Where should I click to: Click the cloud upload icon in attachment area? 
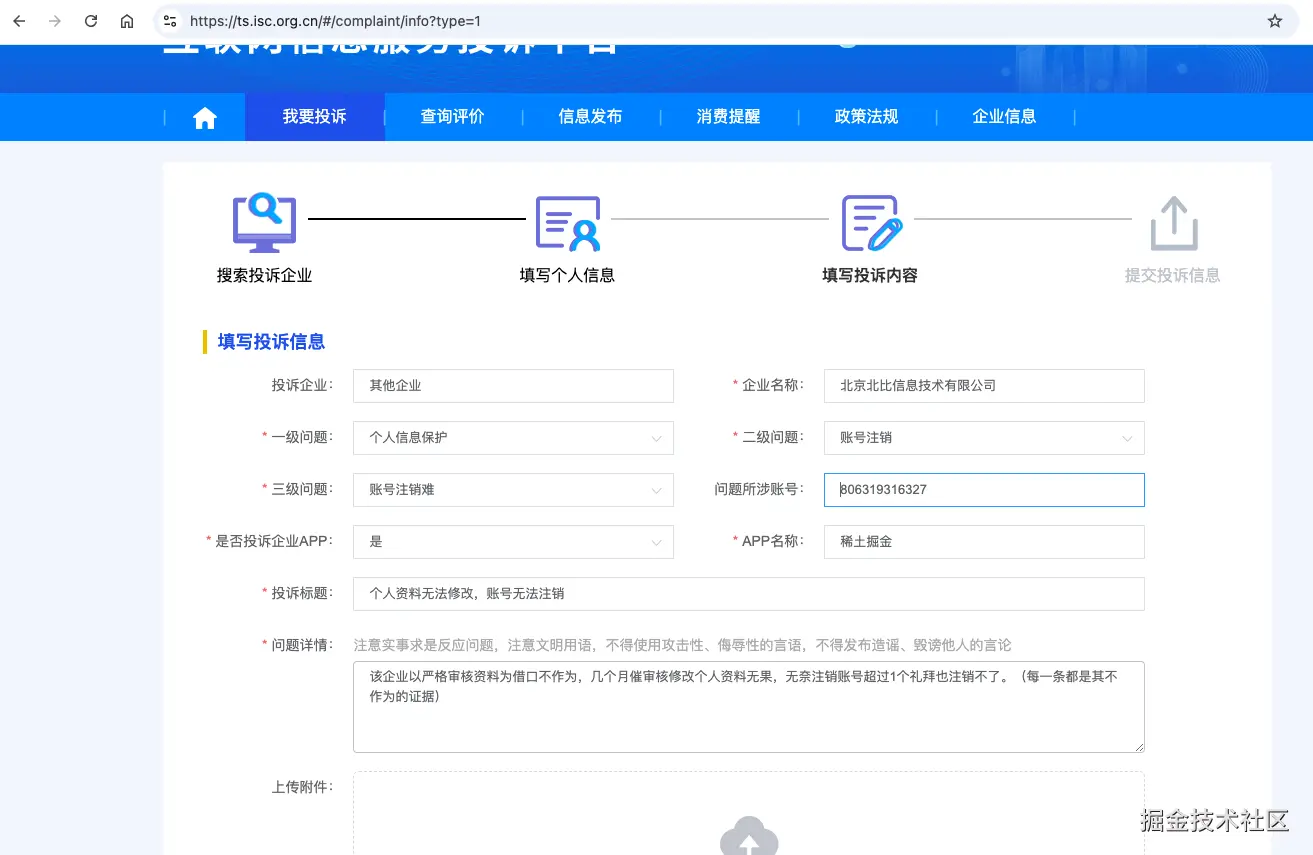pyautogui.click(x=748, y=842)
